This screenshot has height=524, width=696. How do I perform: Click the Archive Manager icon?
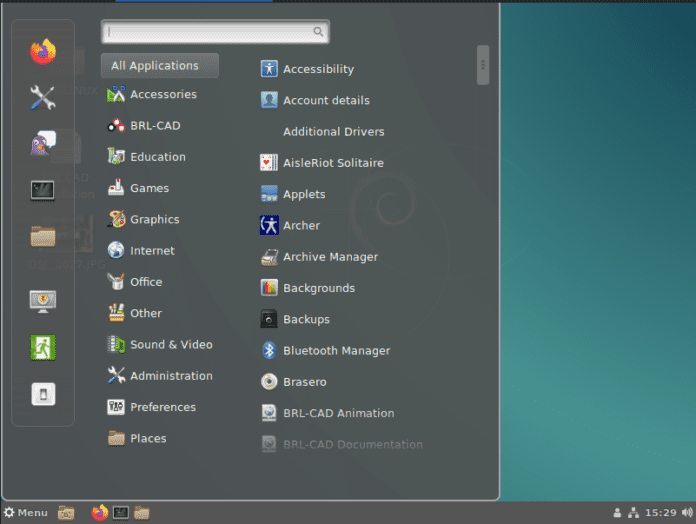click(269, 257)
